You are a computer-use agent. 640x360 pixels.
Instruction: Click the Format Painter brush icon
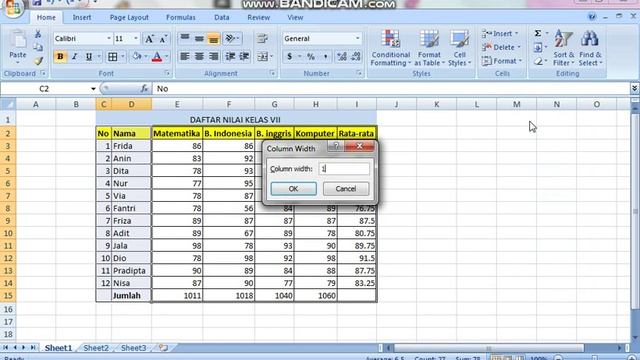point(38,60)
